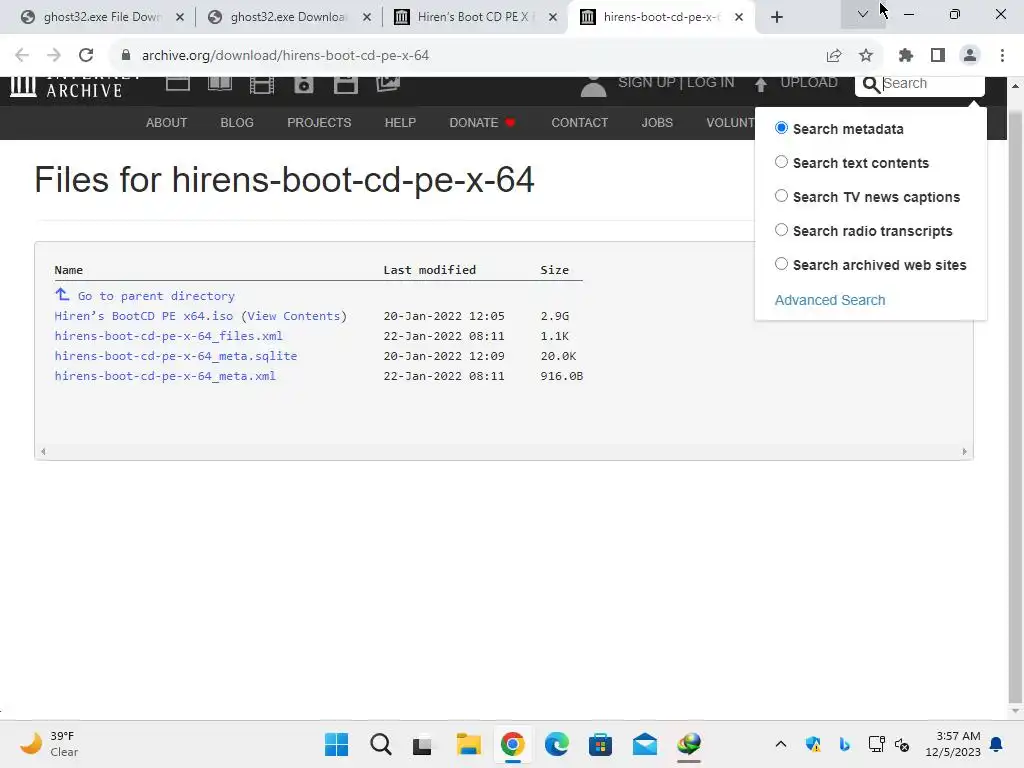1024x768 pixels.
Task: Download Hiren's BootCD PE x64.iso
Action: [144, 316]
